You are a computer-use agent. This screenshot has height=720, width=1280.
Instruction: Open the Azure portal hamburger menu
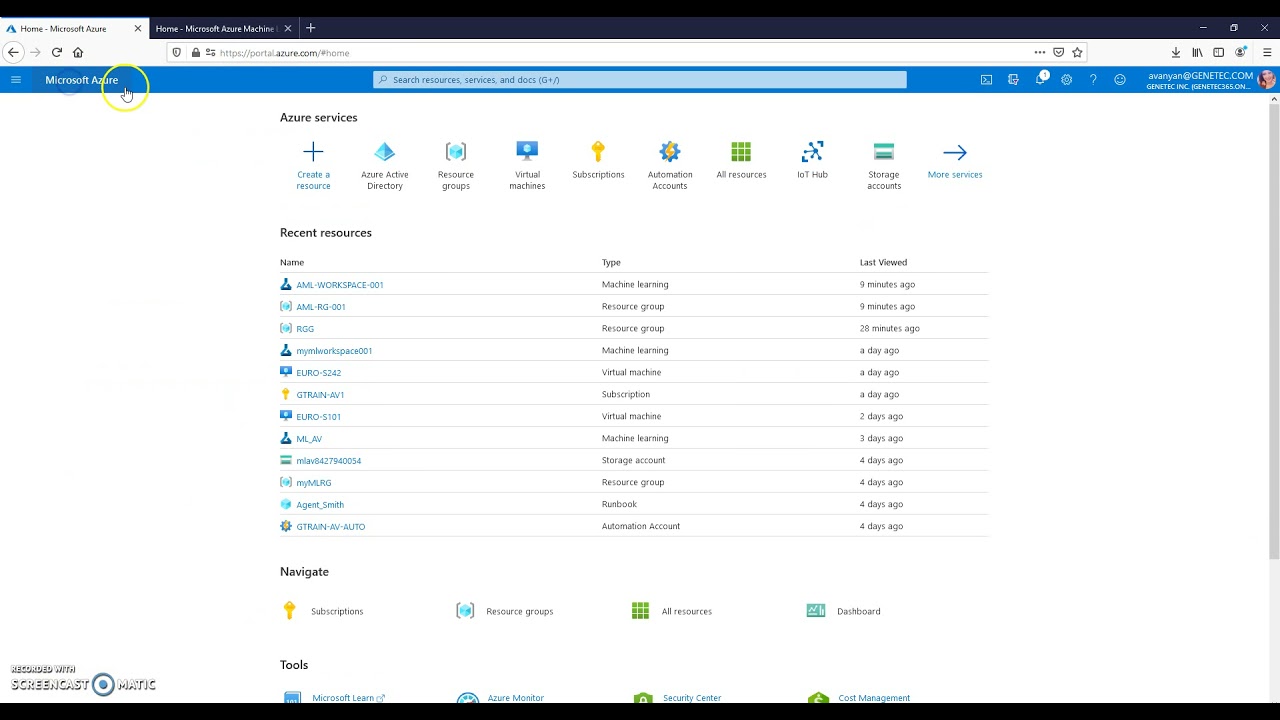tap(15, 80)
